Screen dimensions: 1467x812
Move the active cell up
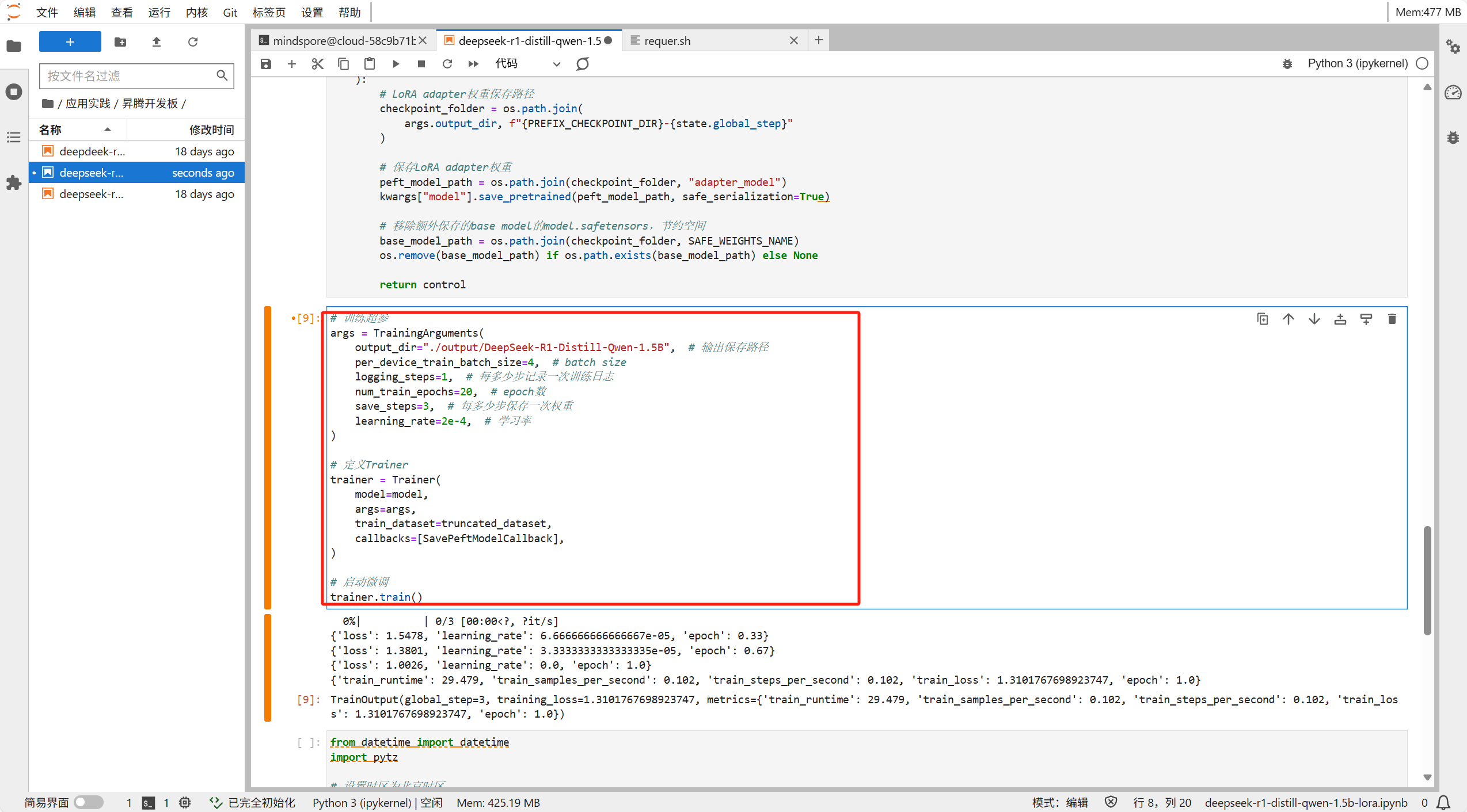1289,319
